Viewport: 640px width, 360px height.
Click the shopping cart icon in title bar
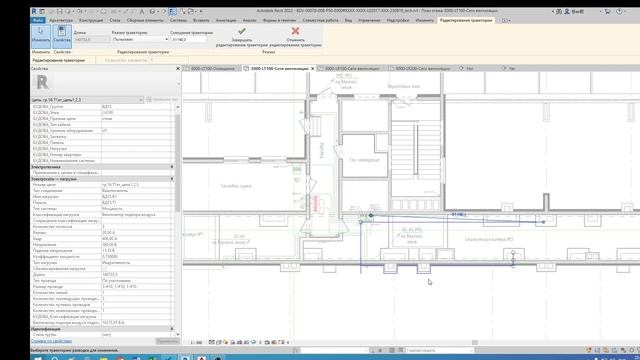pyautogui.click(x=607, y=11)
